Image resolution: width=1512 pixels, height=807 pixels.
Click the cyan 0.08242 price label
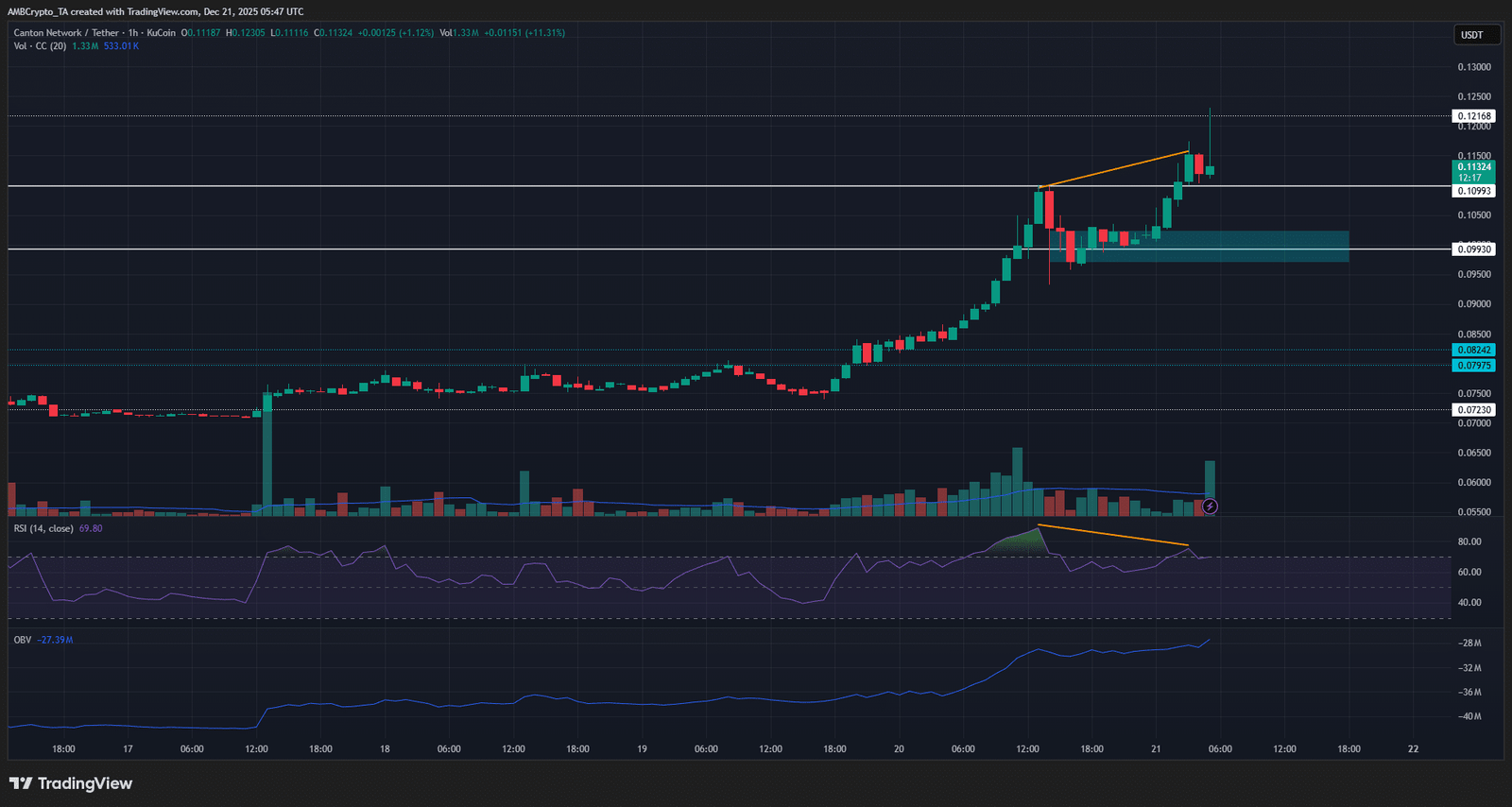[x=1474, y=350]
